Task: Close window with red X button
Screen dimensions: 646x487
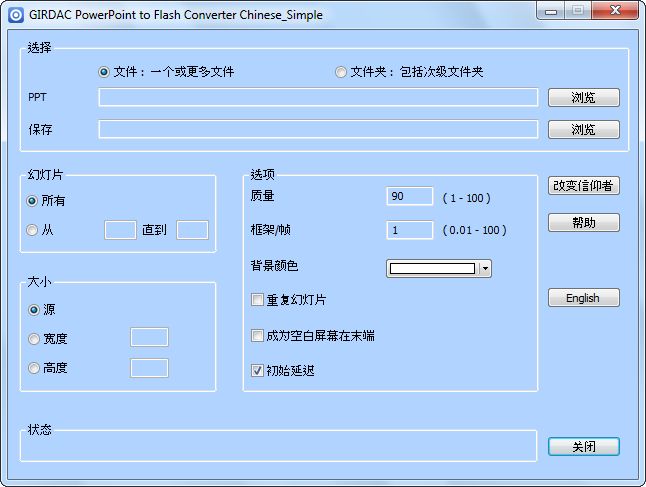Action: [615, 10]
